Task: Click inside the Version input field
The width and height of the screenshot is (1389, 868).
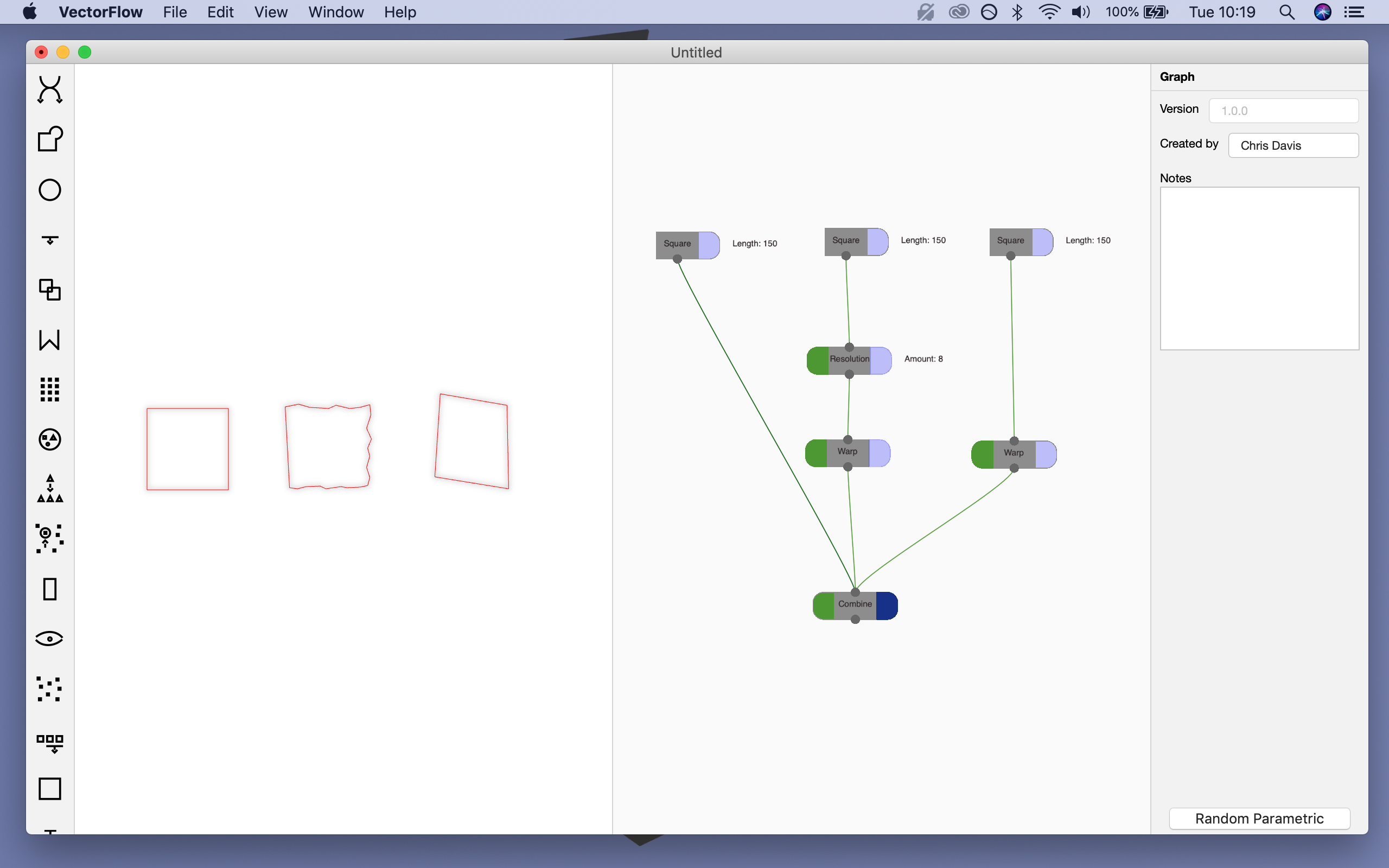Action: point(1283,111)
